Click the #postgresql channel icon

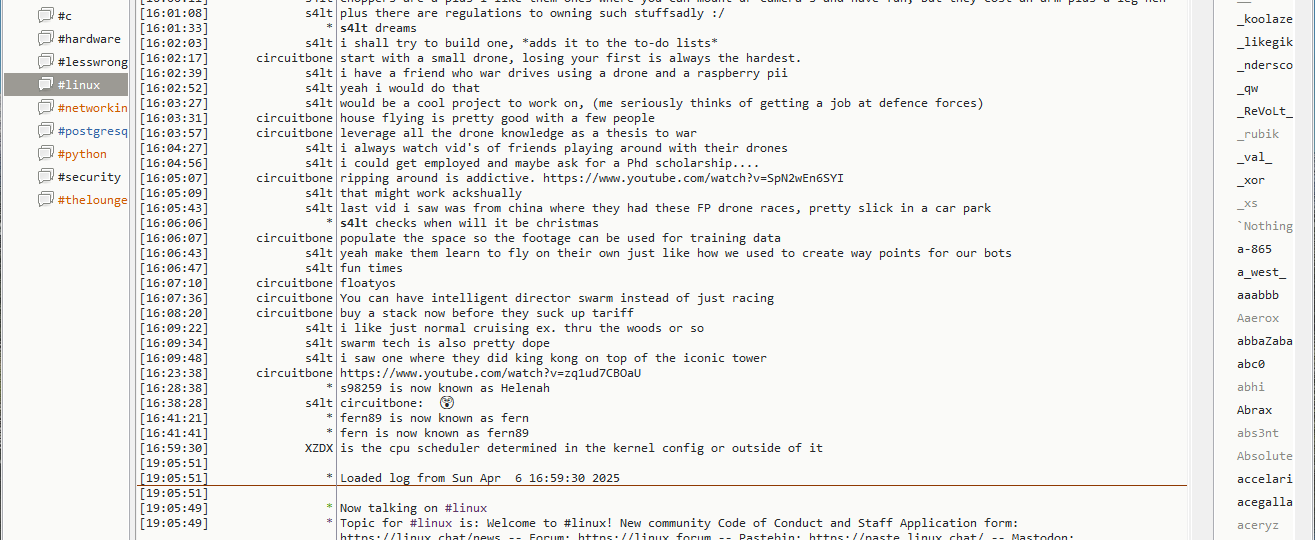pos(45,131)
